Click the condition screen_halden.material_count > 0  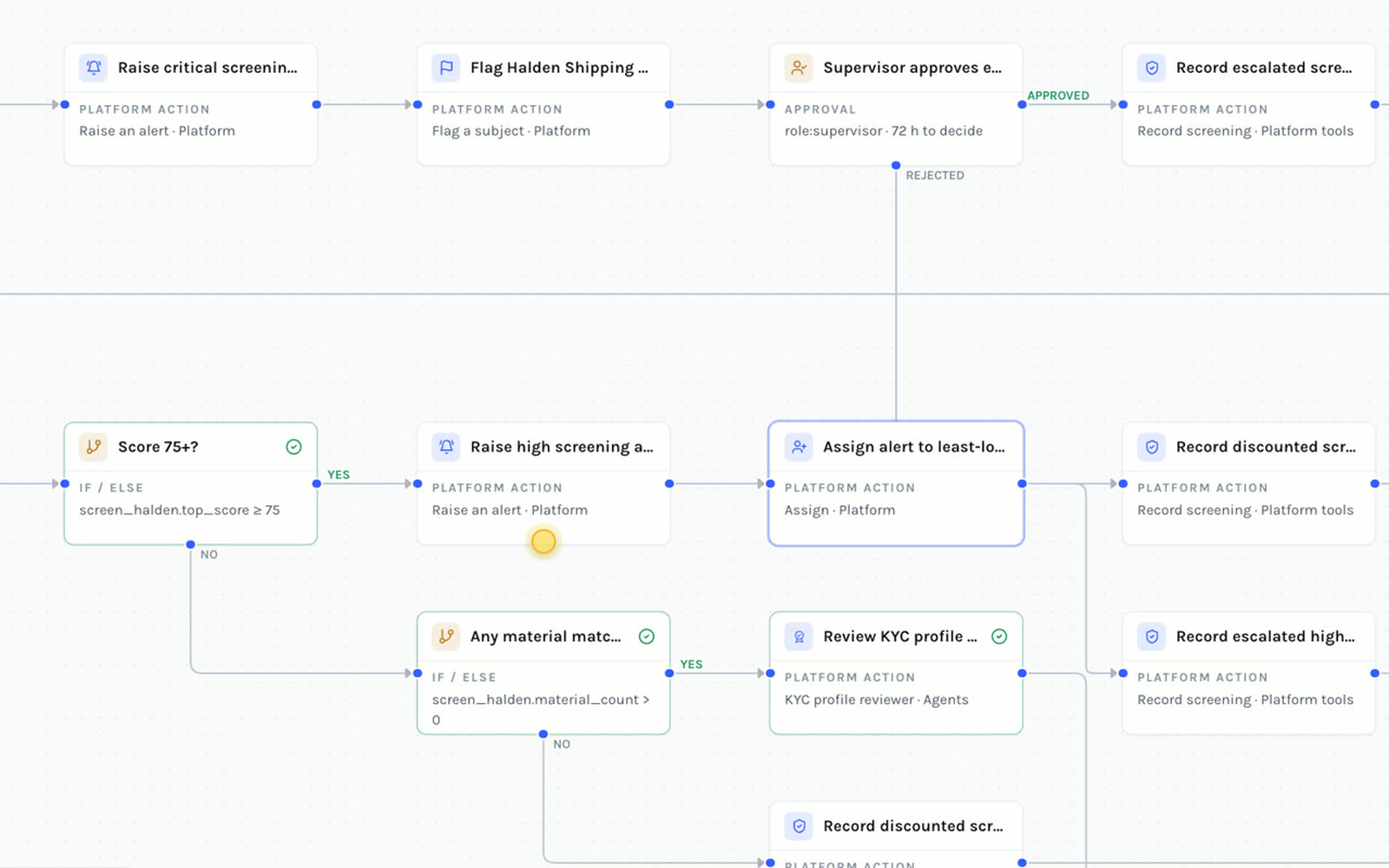(541, 709)
